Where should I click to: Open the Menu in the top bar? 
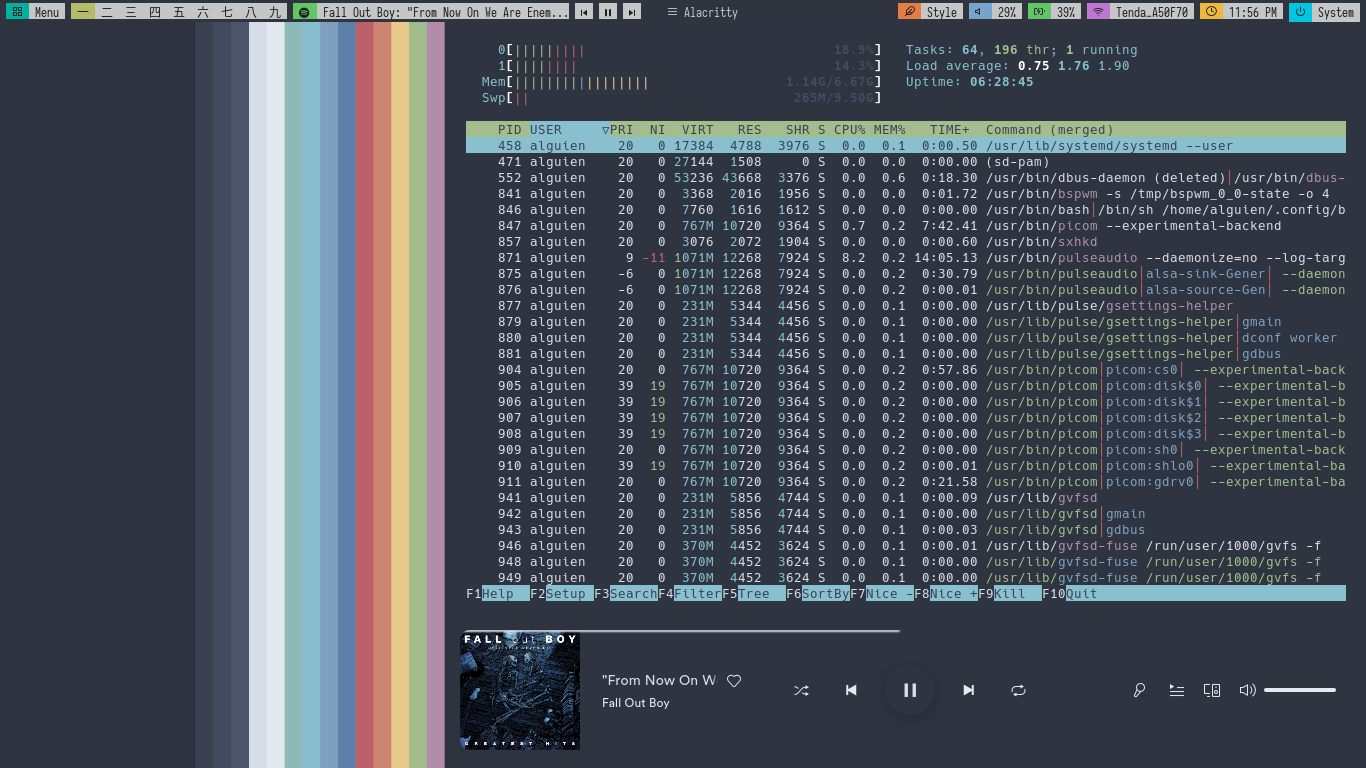point(34,13)
